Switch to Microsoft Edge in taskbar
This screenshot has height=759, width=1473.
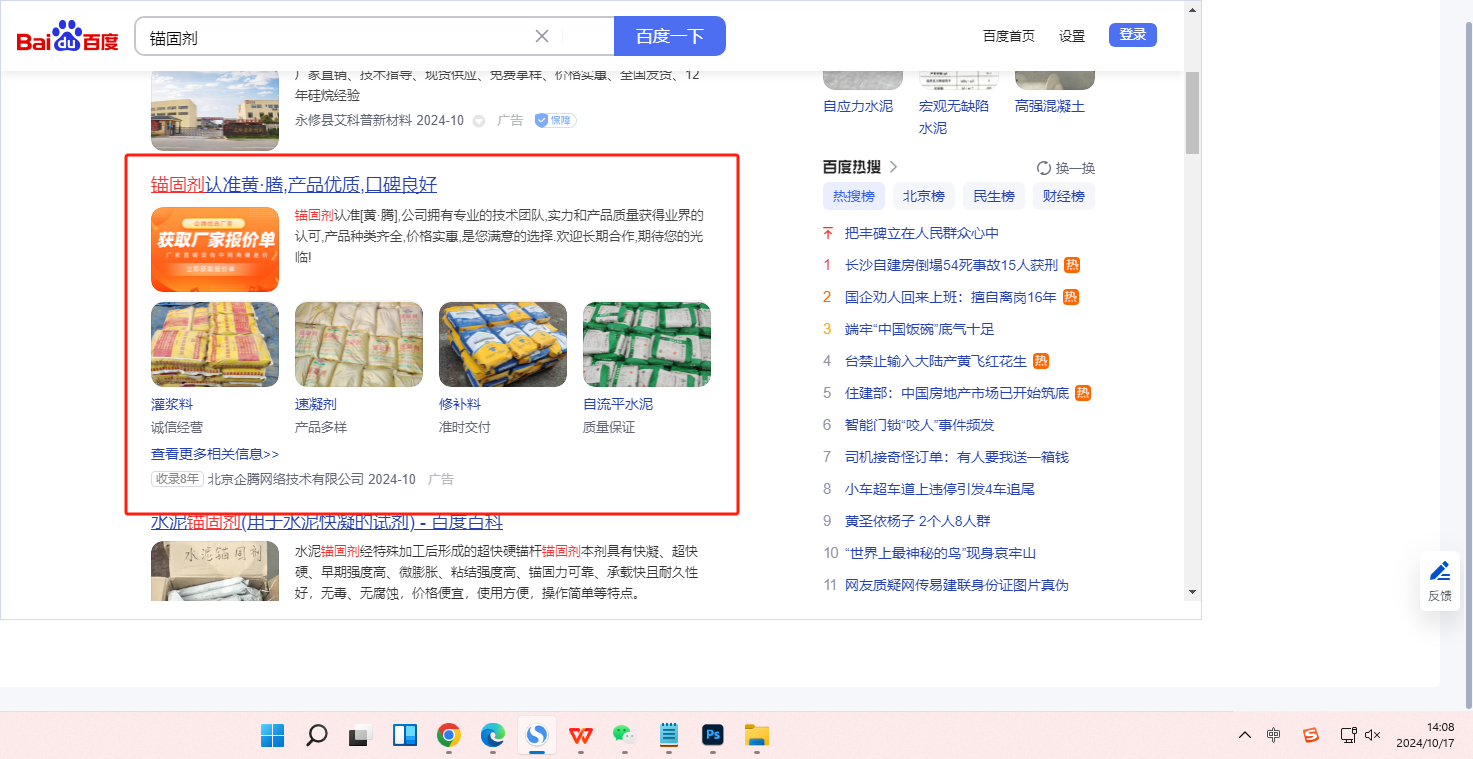tap(493, 736)
